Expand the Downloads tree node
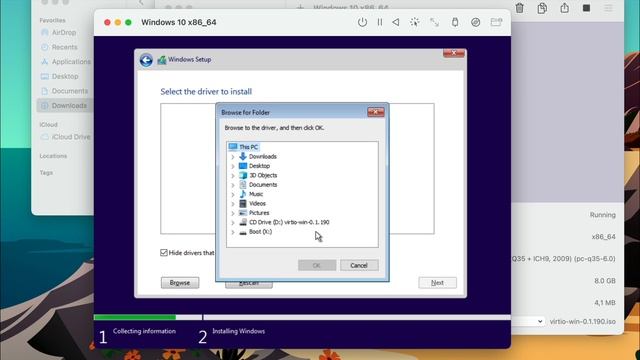640x360 pixels. coord(233,157)
